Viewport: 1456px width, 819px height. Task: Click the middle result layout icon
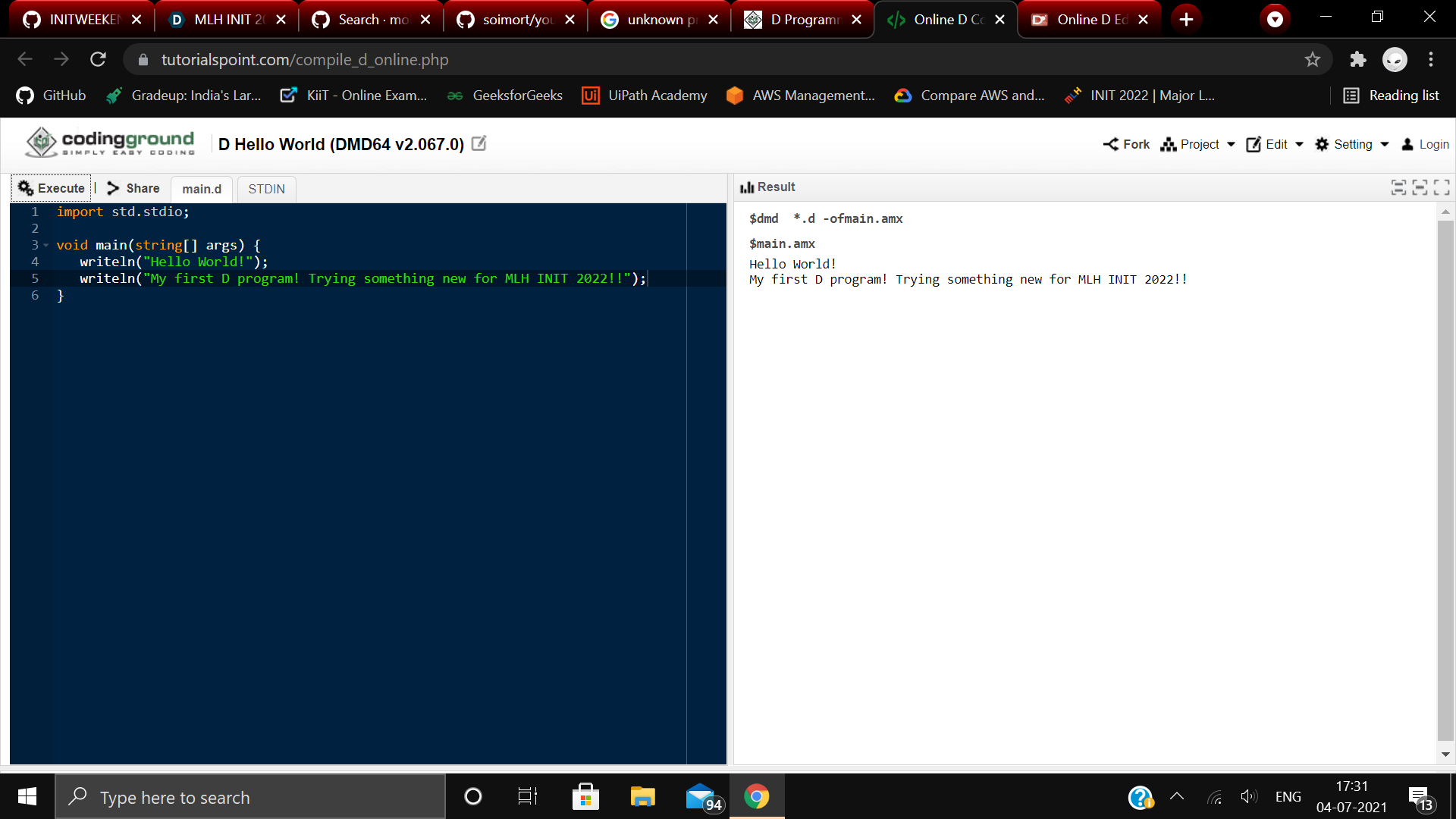(x=1420, y=187)
